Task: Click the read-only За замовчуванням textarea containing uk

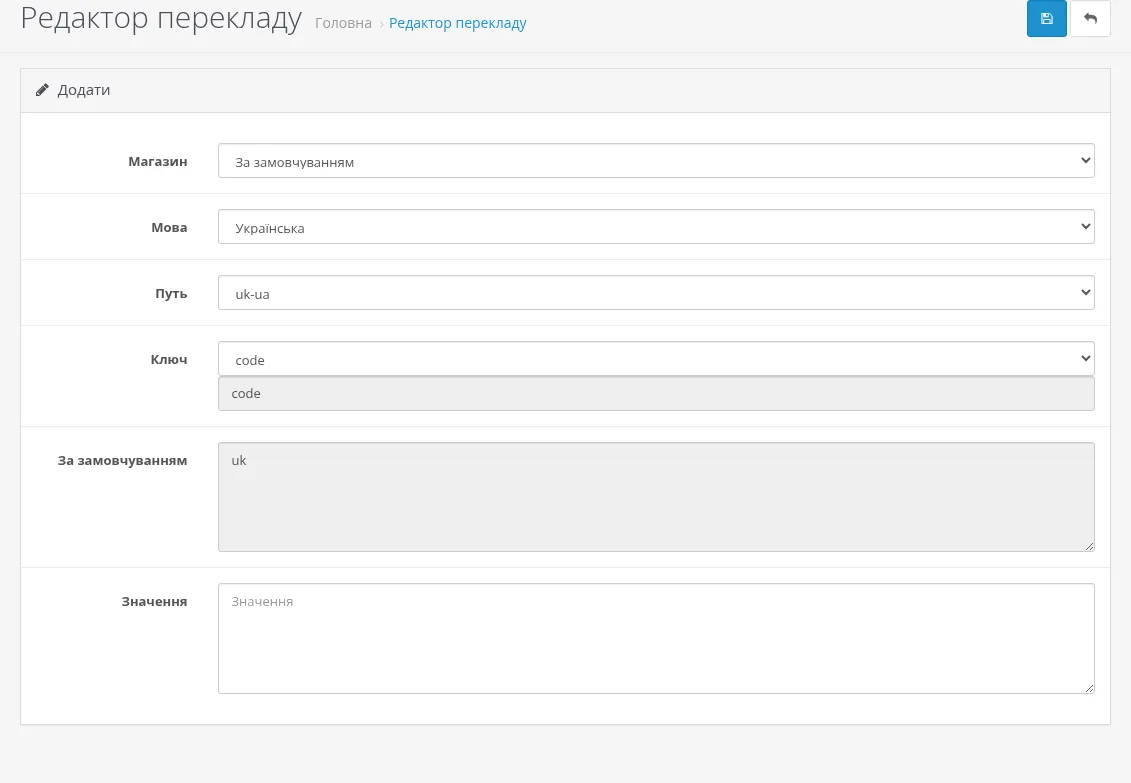Action: tap(656, 497)
